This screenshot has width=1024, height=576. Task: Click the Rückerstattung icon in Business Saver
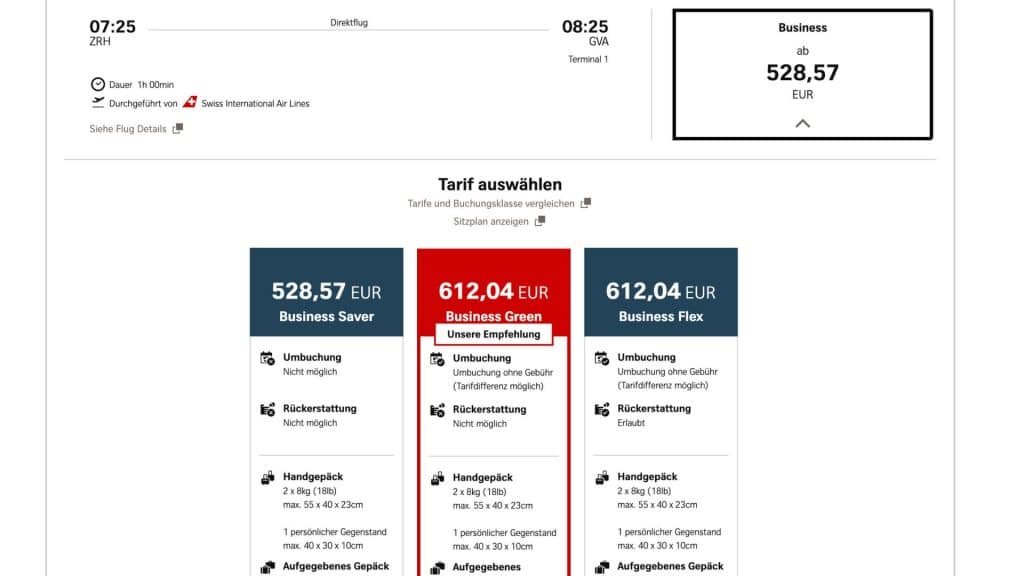pos(267,409)
